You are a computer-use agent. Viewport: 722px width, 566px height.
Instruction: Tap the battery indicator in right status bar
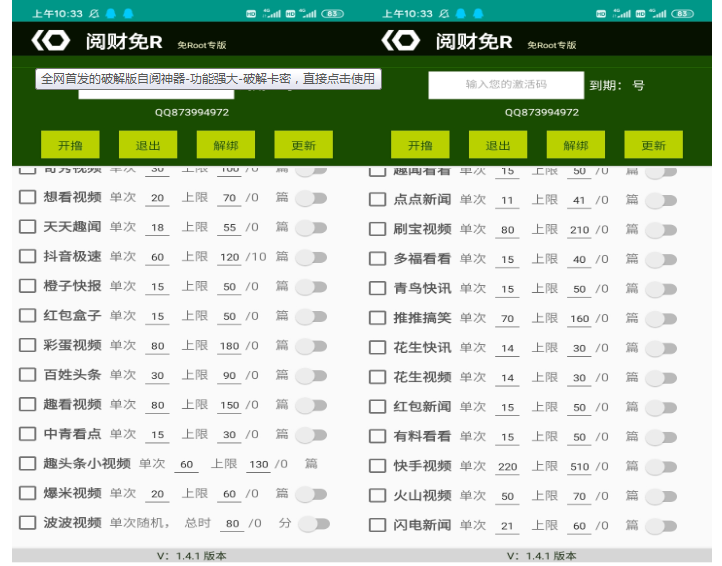pyautogui.click(x=682, y=14)
